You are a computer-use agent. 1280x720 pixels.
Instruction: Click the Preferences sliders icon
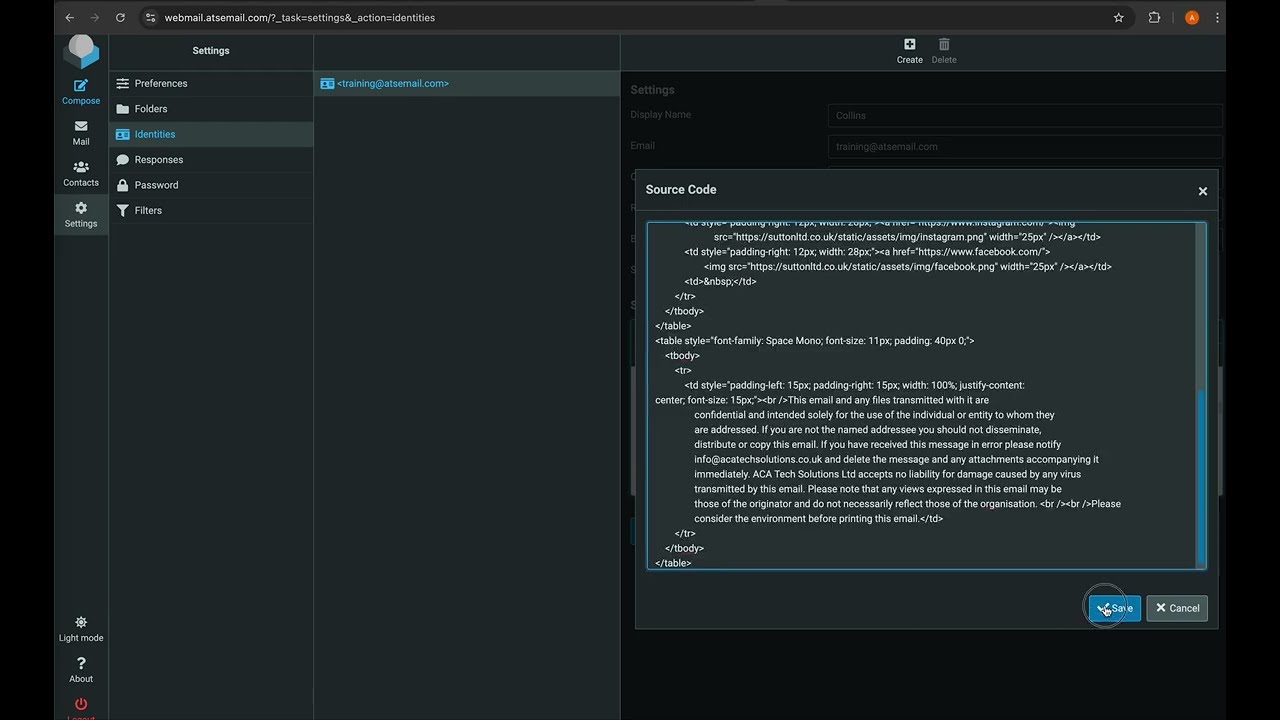(x=123, y=83)
